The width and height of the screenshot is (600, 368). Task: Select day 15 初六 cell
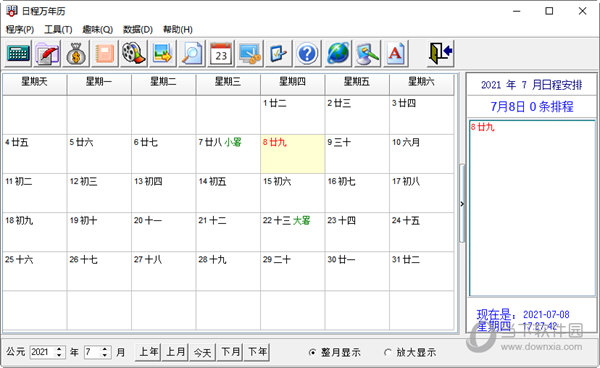point(292,193)
